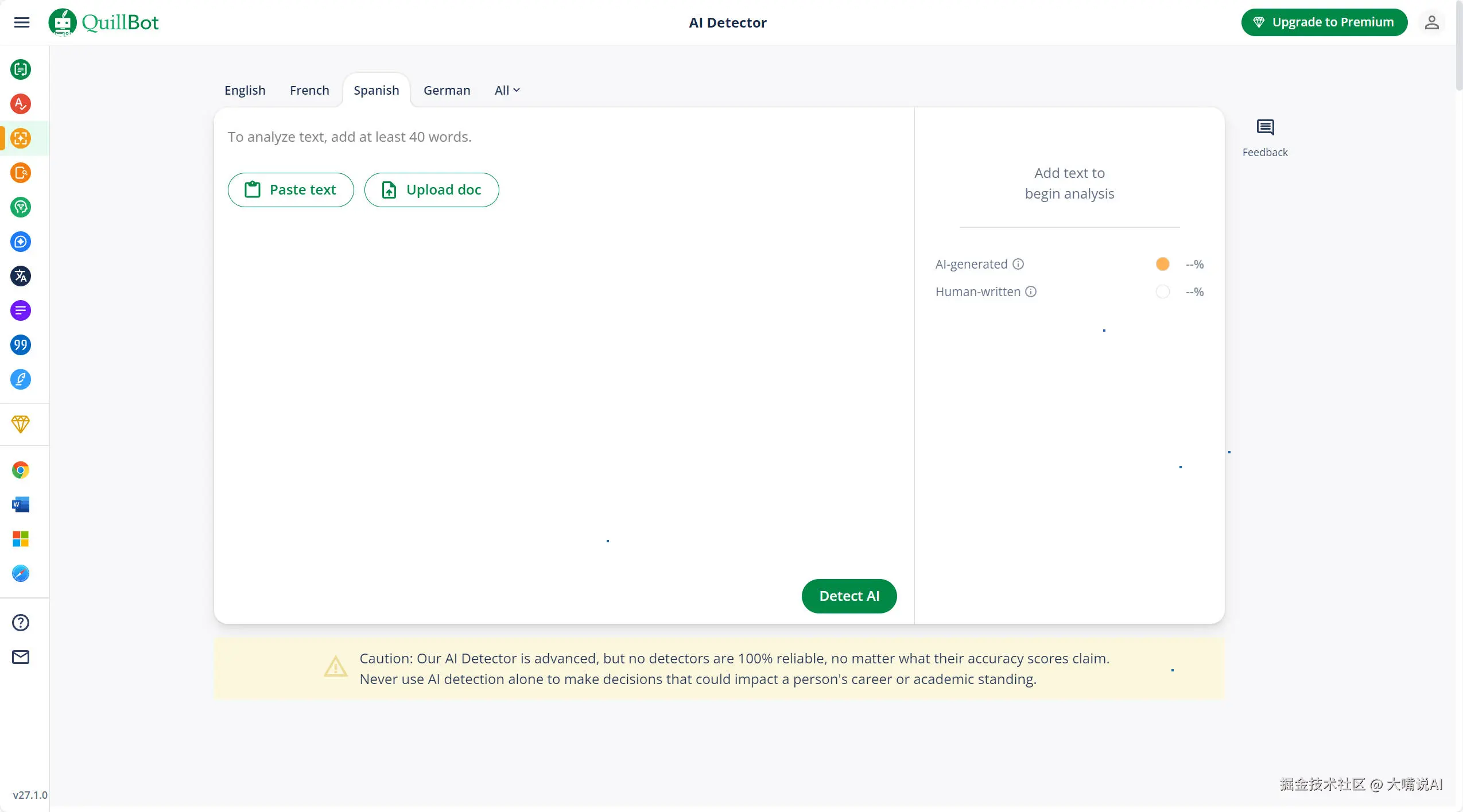Click the Help question mark icon
This screenshot has width=1463, height=812.
[x=21, y=623]
